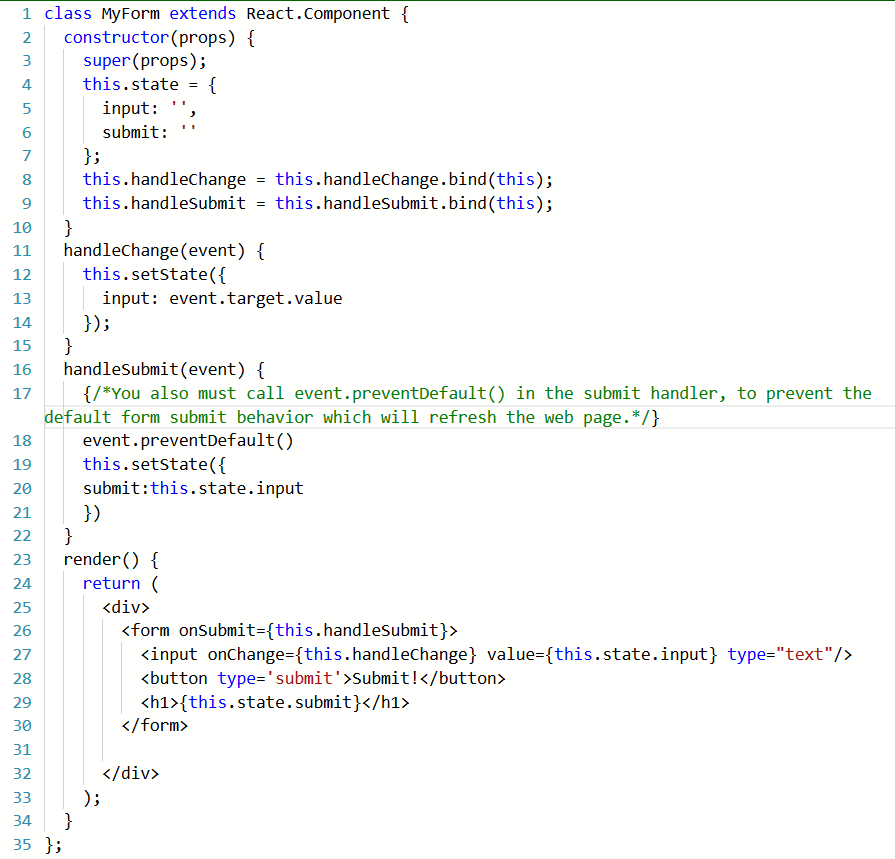Viewport: 895px width, 859px height.
Task: Click line number 35 in the gutter
Action: pyautogui.click(x=22, y=845)
